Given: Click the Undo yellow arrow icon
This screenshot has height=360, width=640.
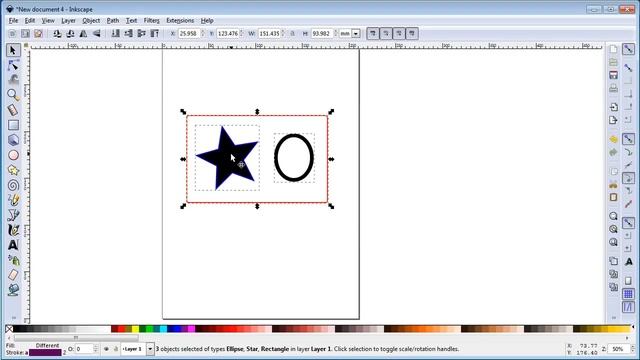Looking at the screenshot, I should coord(613,139).
